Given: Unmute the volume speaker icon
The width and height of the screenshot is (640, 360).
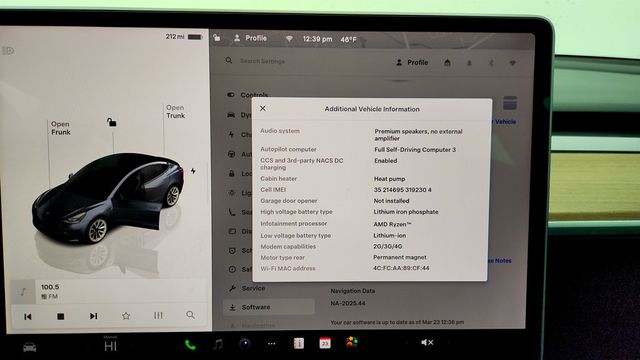Looking at the screenshot, I should click(427, 342).
